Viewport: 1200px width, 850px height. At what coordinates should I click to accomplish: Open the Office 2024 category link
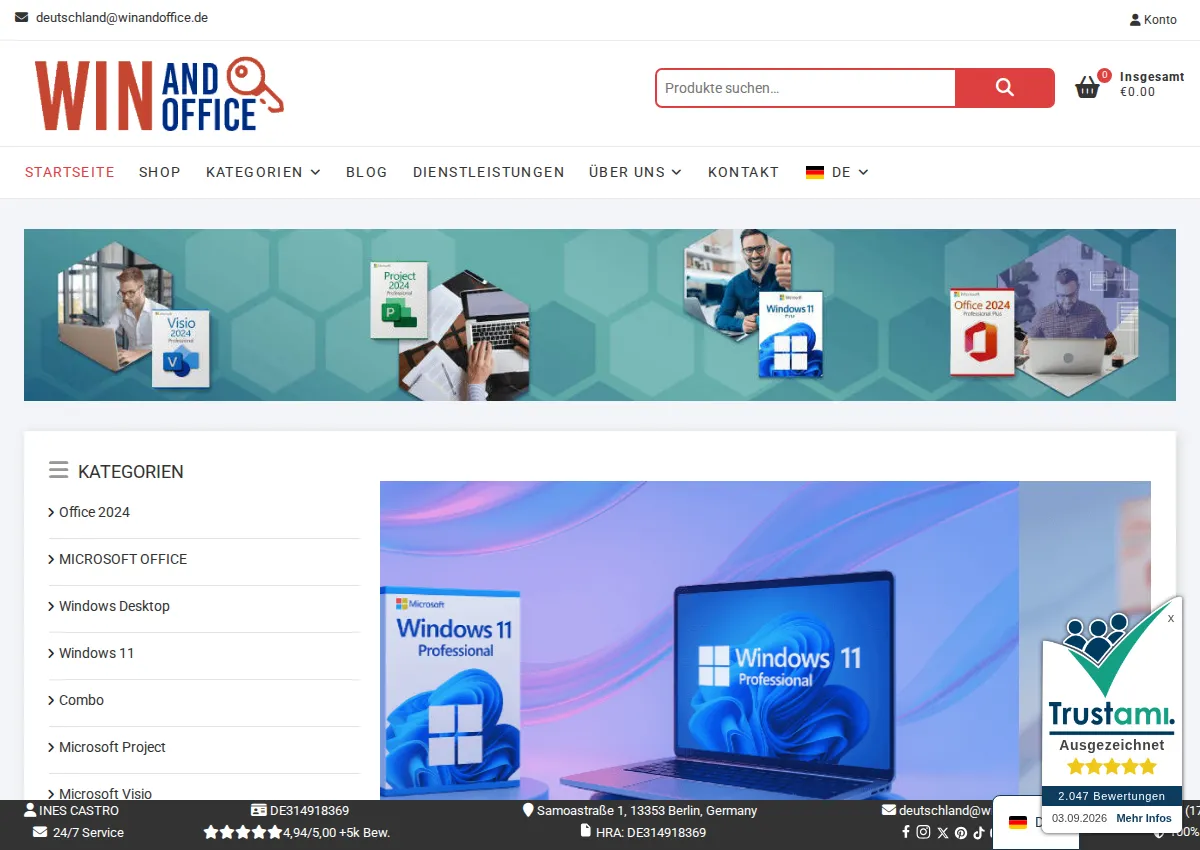coord(94,512)
